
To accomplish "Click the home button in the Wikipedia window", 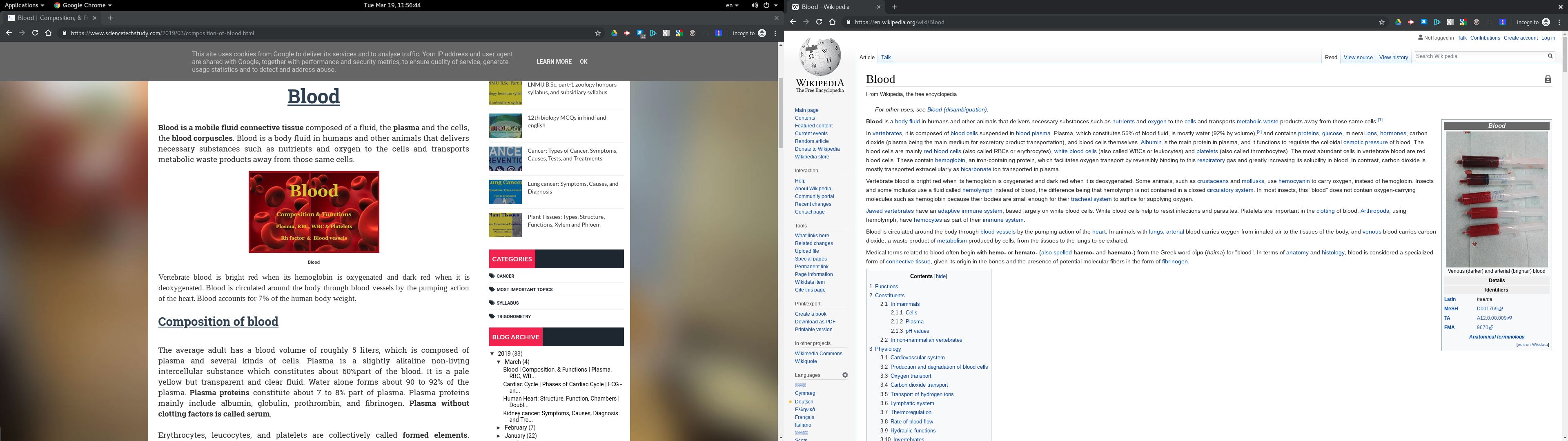I will [x=832, y=22].
